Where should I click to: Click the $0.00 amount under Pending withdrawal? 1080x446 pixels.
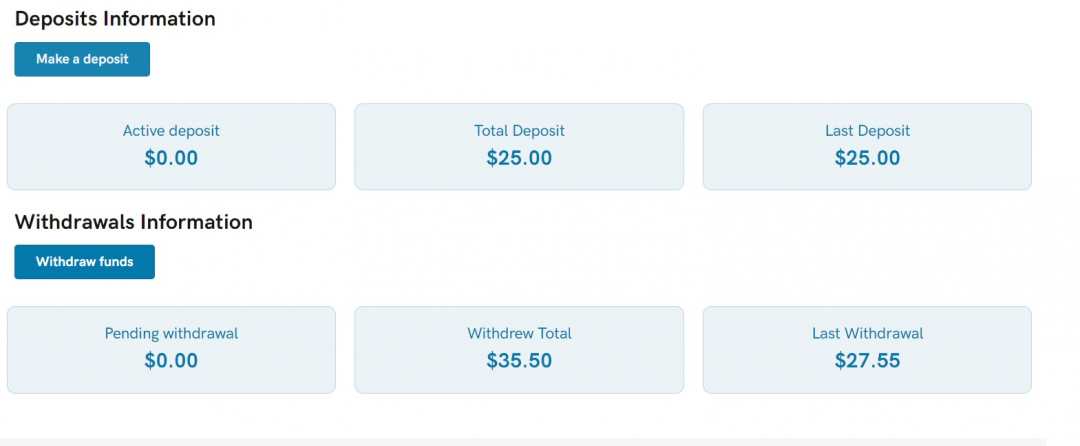point(171,361)
